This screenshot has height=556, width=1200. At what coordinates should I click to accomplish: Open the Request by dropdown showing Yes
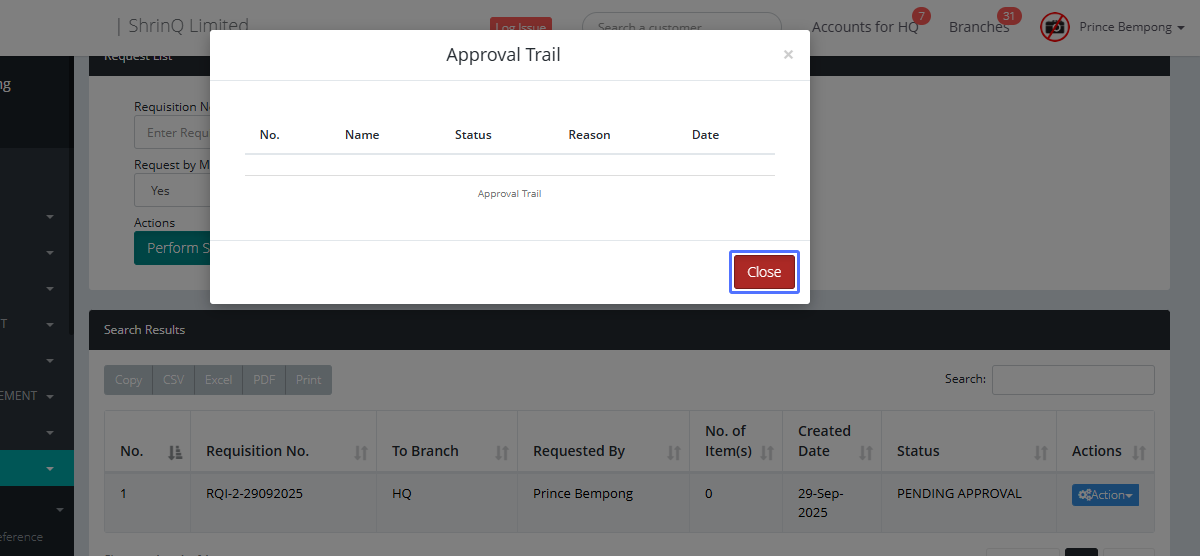pyautogui.click(x=172, y=190)
